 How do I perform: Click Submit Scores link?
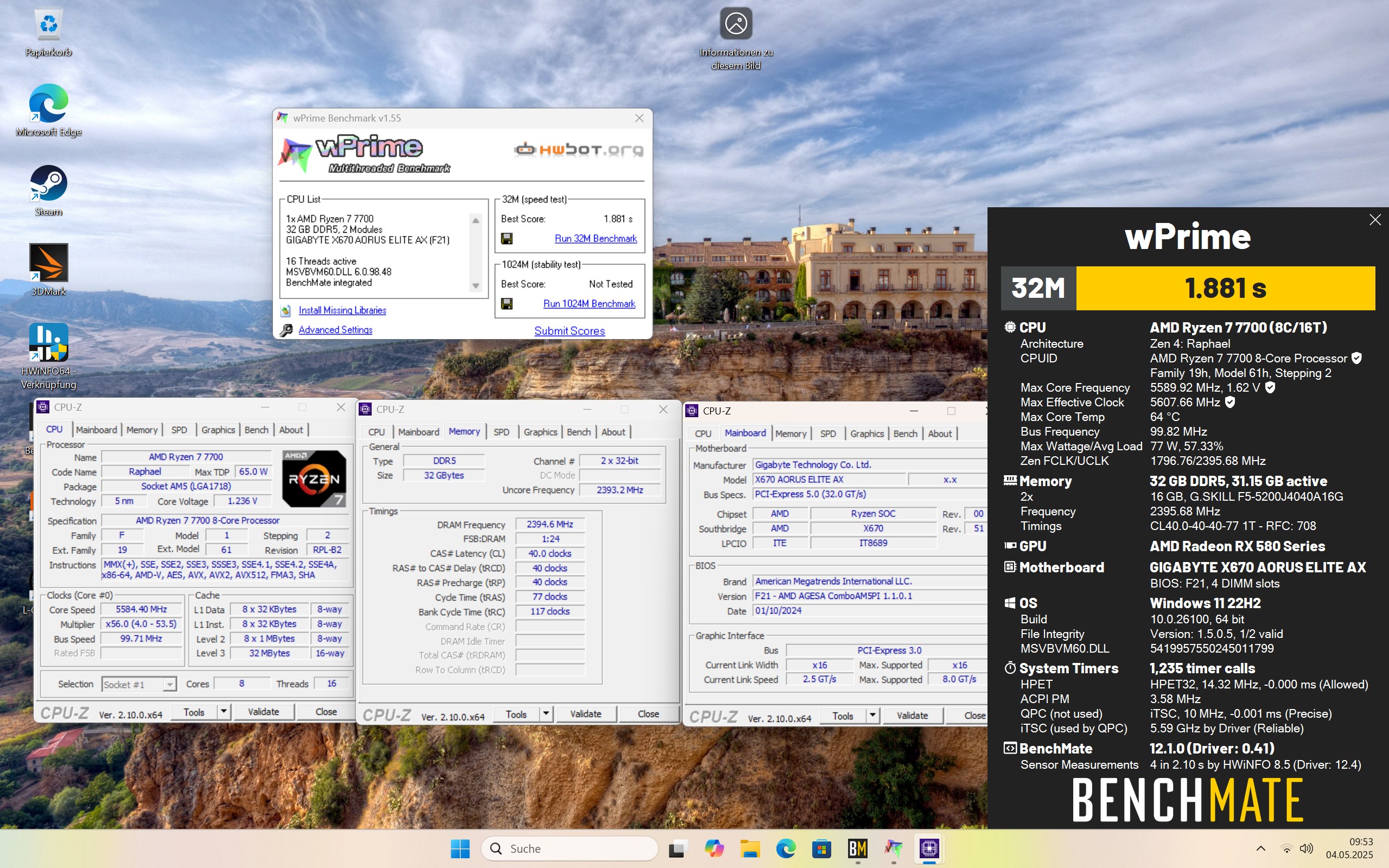569,331
